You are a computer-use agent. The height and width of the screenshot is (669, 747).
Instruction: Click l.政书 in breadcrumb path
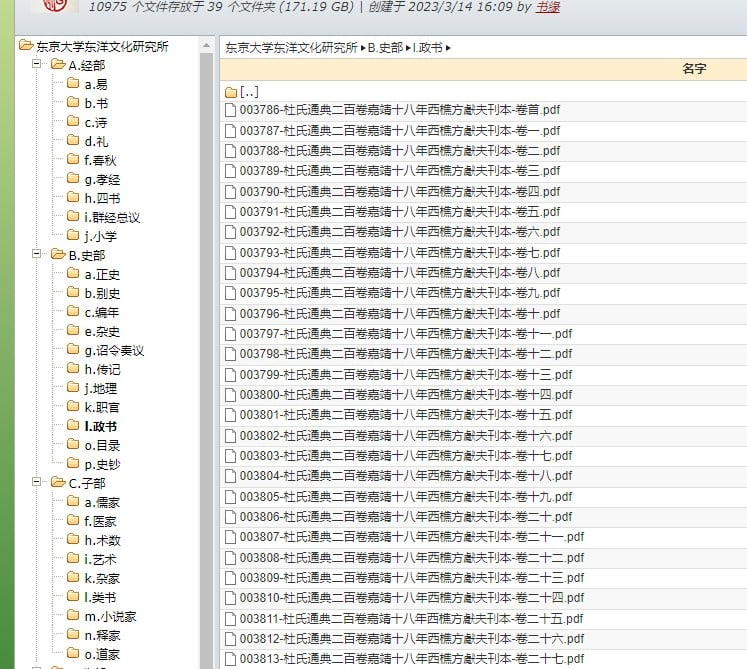point(427,48)
